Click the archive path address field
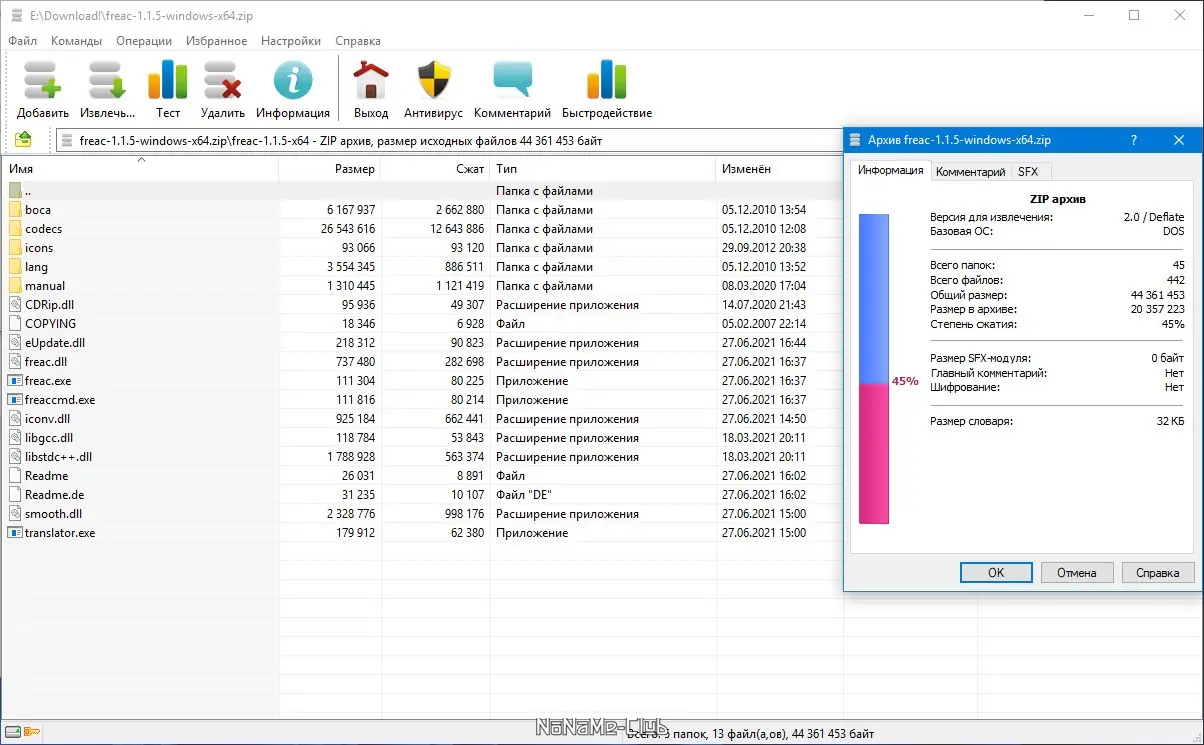This screenshot has width=1204, height=745. 450,141
